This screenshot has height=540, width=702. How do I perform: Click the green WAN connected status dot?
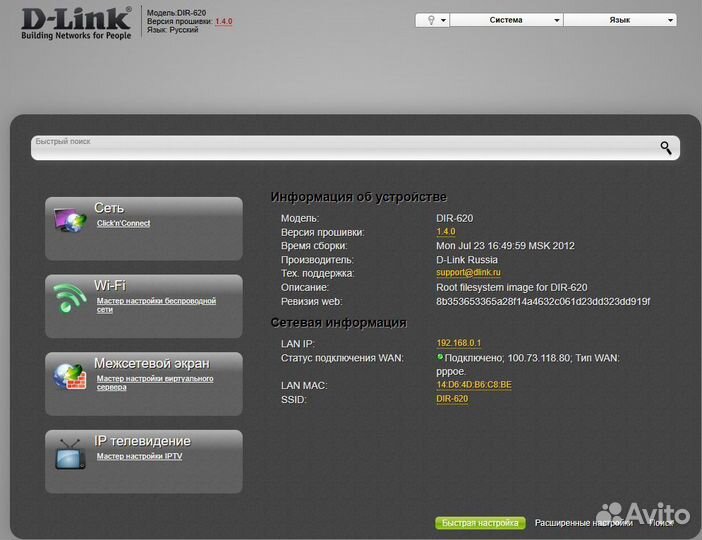[x=440, y=357]
